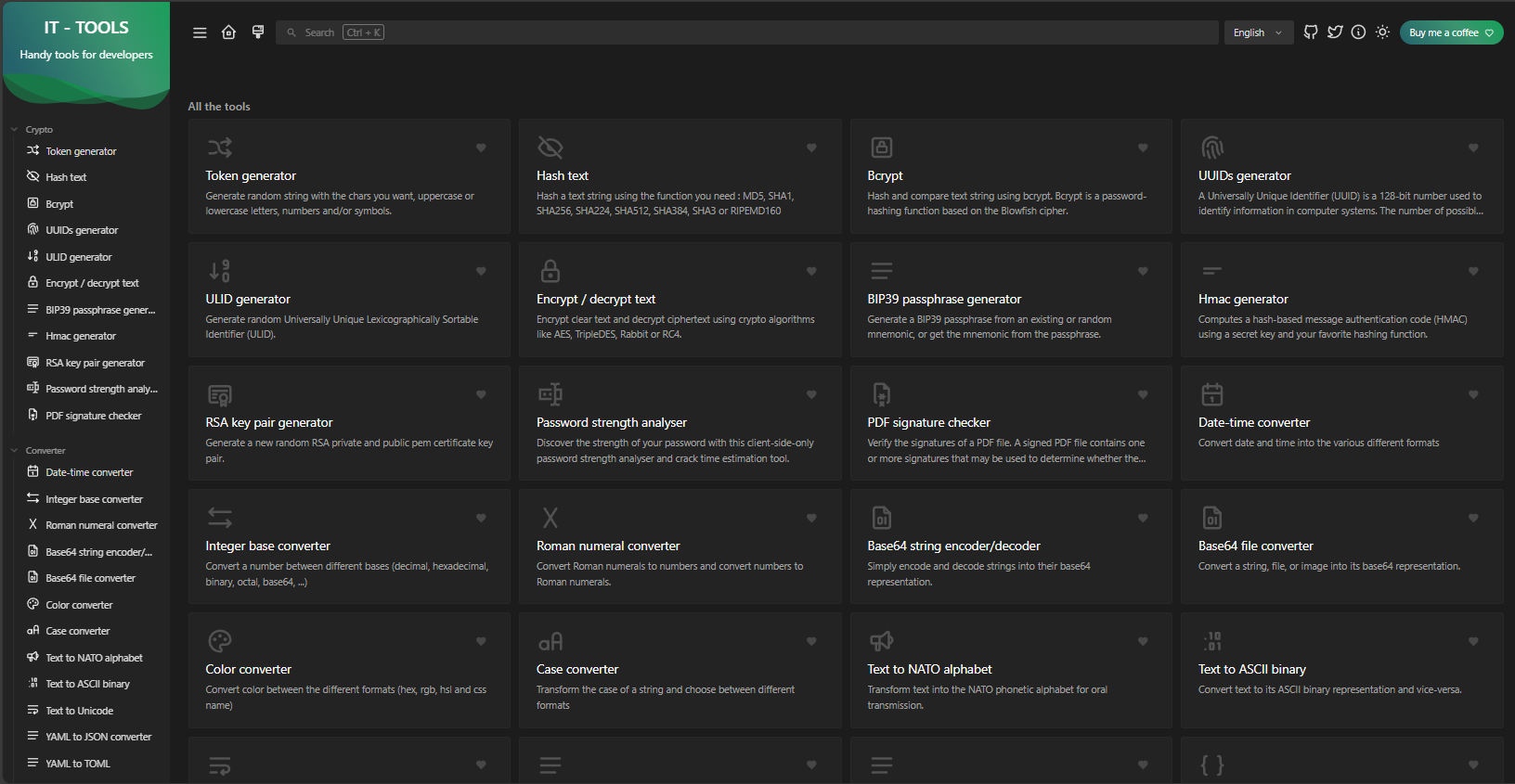This screenshot has width=1515, height=784.
Task: Favorite the Bcrypt card with heart
Action: [x=1143, y=148]
